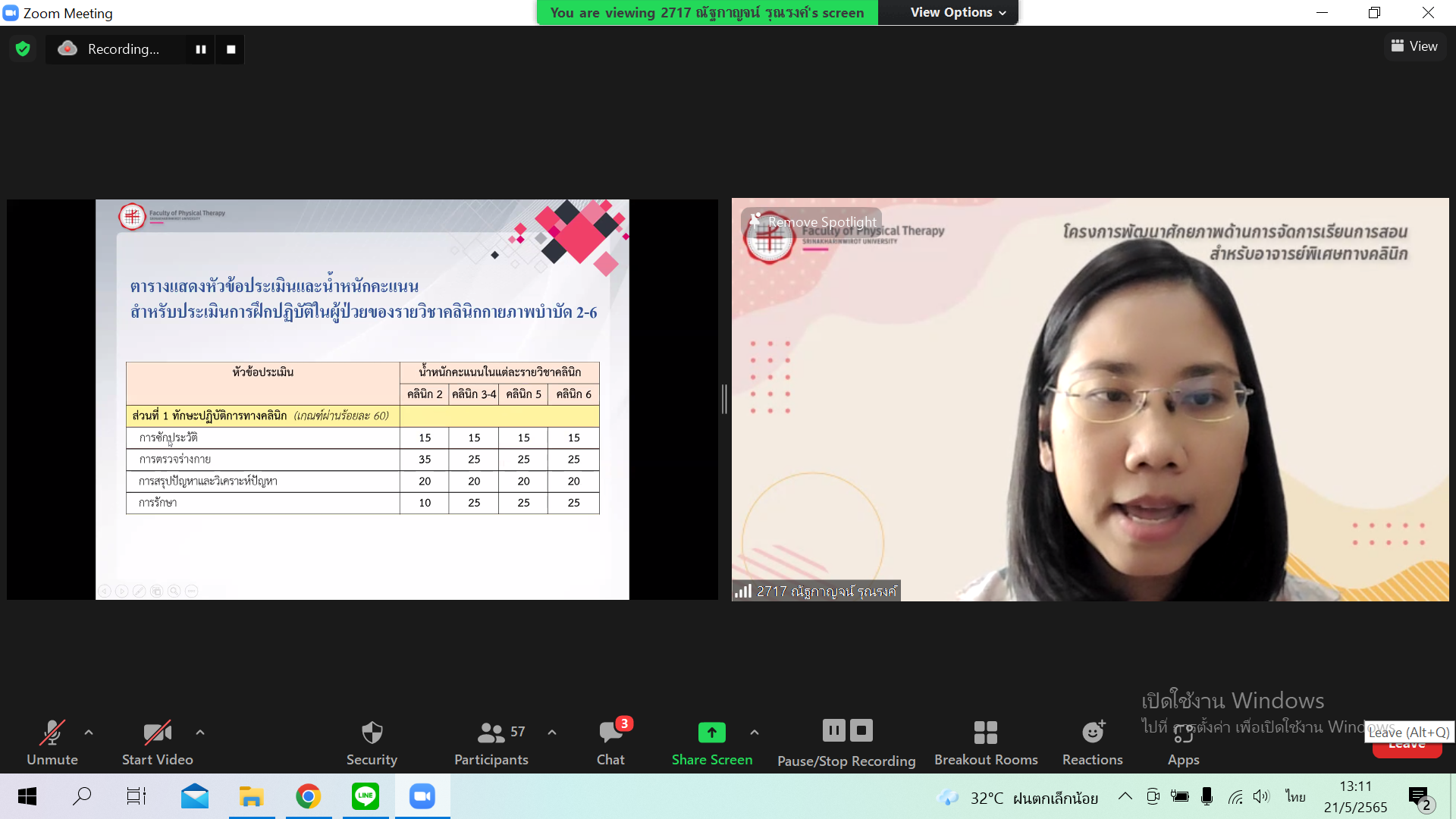Image resolution: width=1456 pixels, height=819 pixels.
Task: Expand share options arrow beside Share Screen
Action: [754, 733]
